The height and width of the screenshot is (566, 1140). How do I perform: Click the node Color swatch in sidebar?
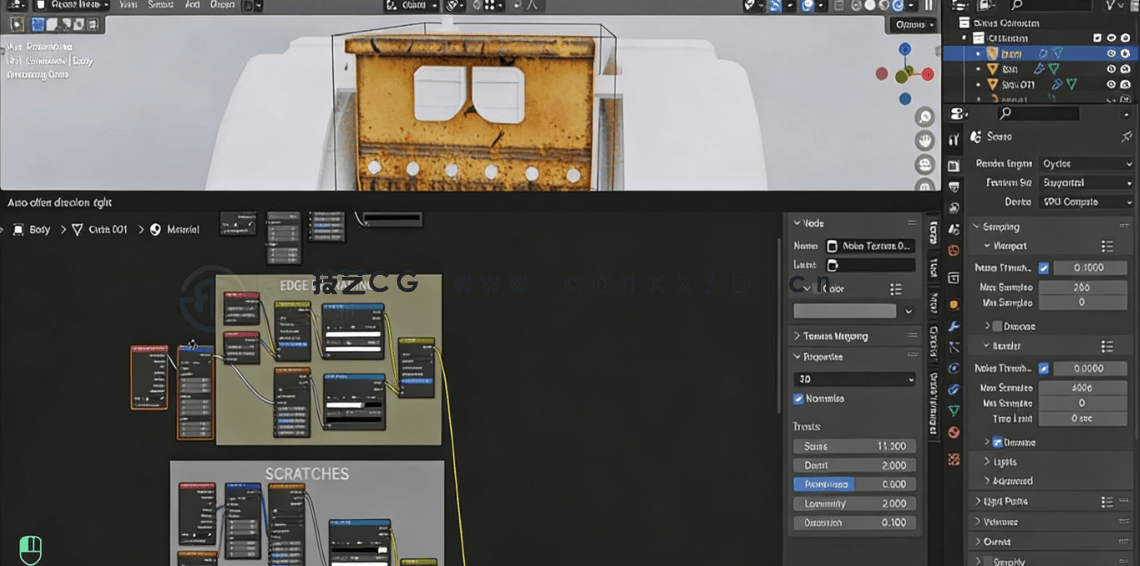(x=844, y=311)
